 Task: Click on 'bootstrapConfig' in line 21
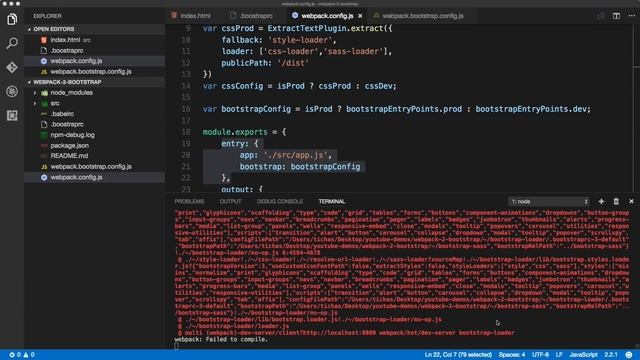[x=325, y=167]
